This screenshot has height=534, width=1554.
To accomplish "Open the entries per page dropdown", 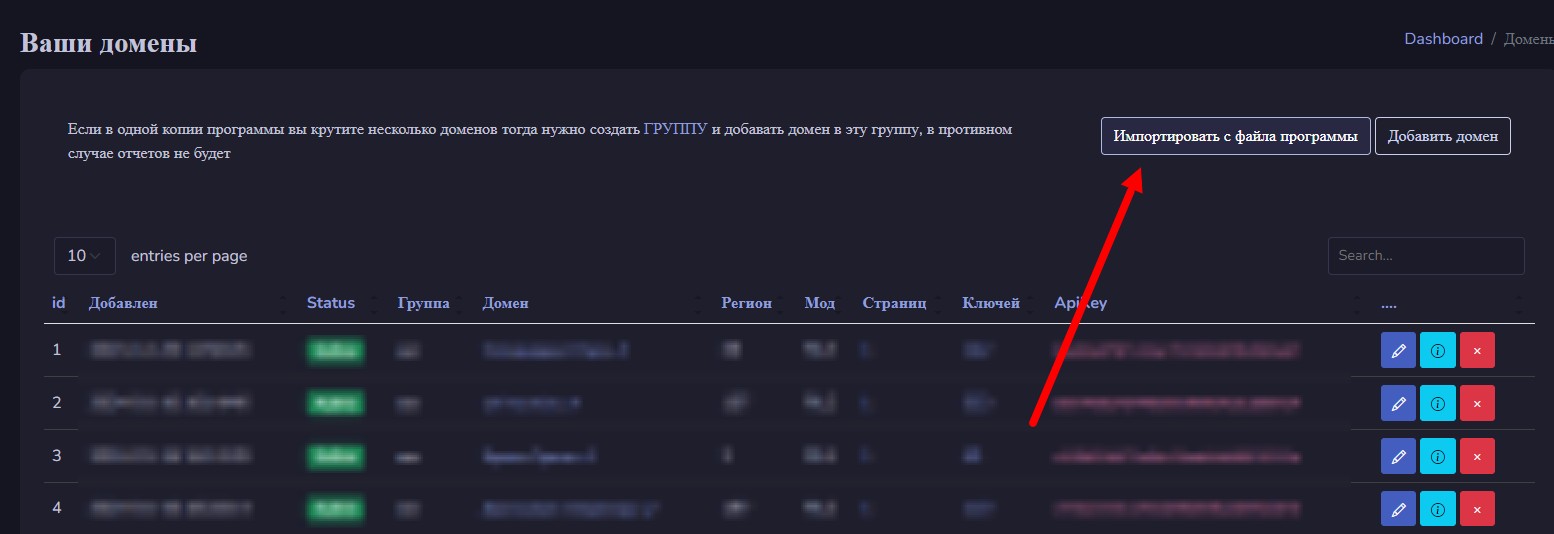I will (x=84, y=256).
